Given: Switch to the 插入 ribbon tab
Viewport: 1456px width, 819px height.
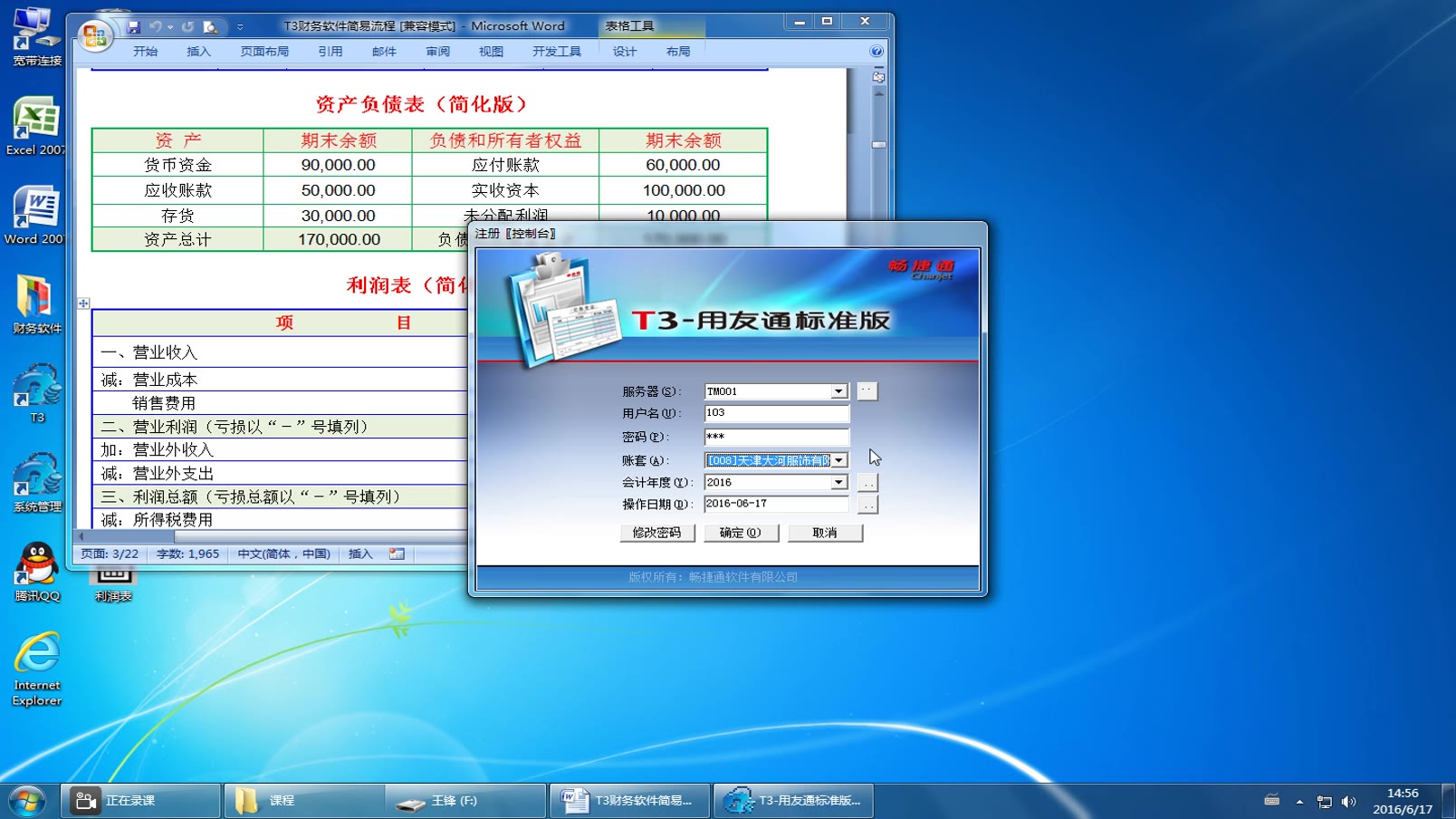Looking at the screenshot, I should (x=197, y=51).
